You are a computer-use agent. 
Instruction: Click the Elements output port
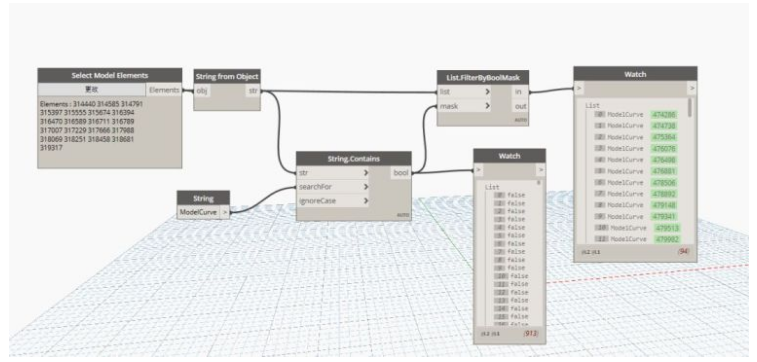(164, 90)
